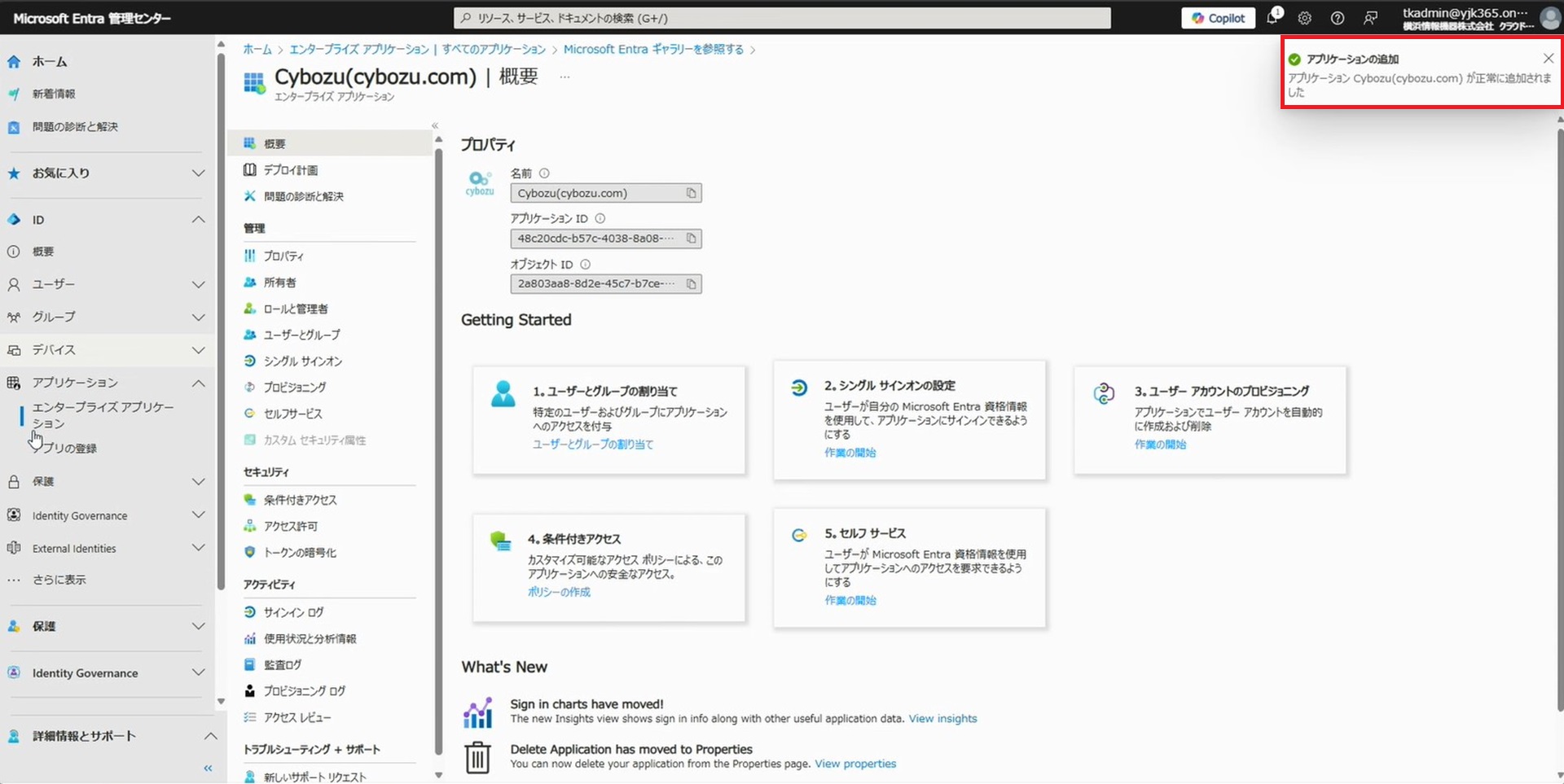1564x784 pixels.
Task: Show more items via さらに表示
Action: point(59,580)
